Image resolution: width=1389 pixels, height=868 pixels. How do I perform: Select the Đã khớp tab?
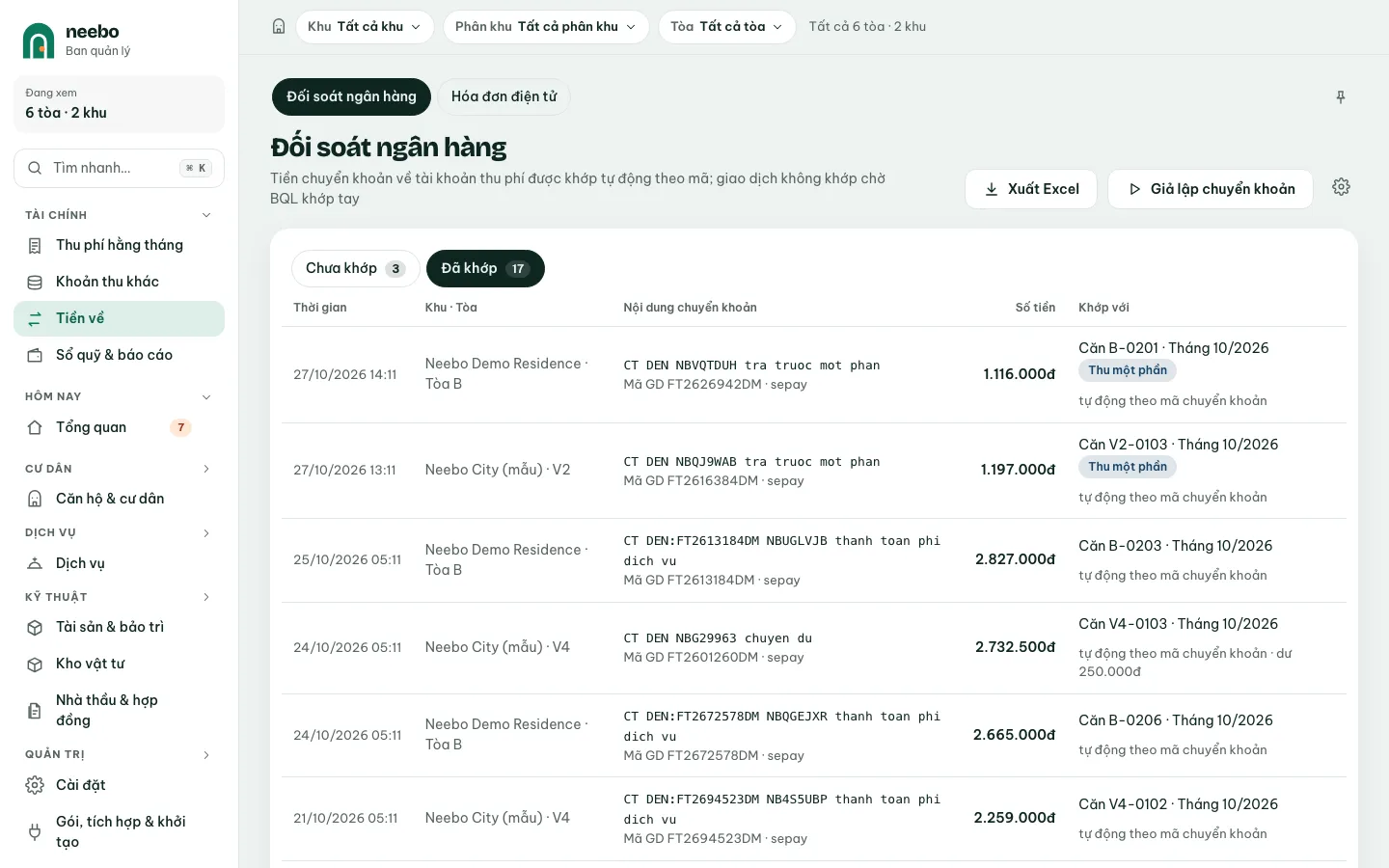click(485, 268)
